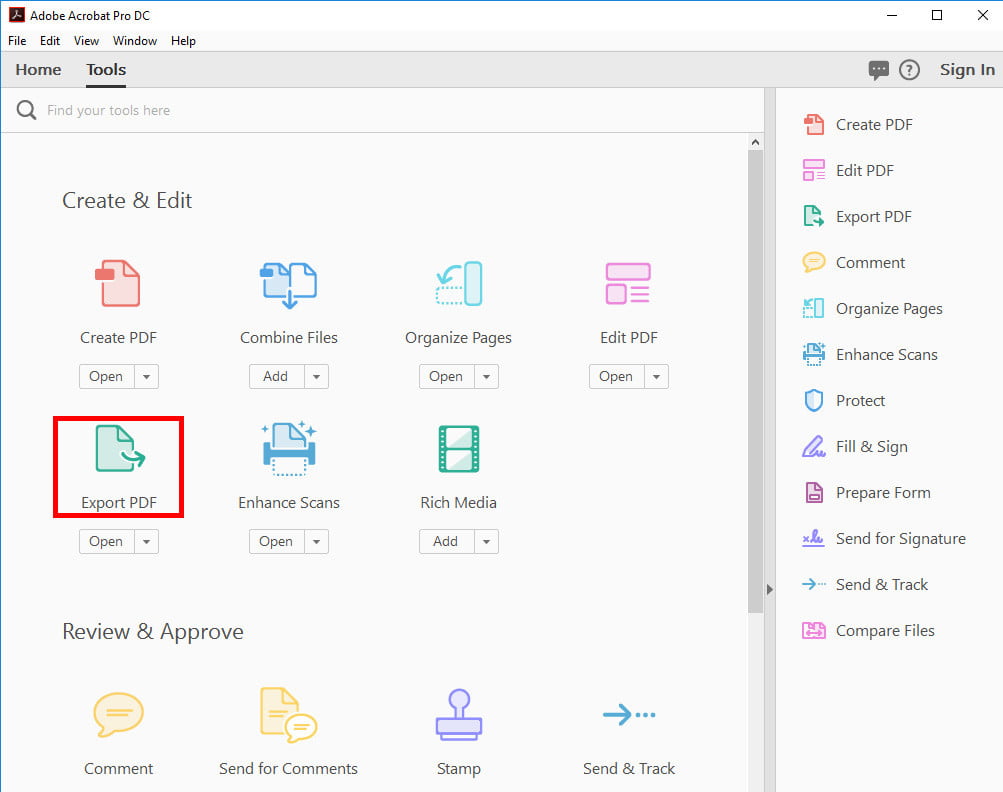
Task: Select the Enhance Scans tool icon
Action: coord(288,448)
